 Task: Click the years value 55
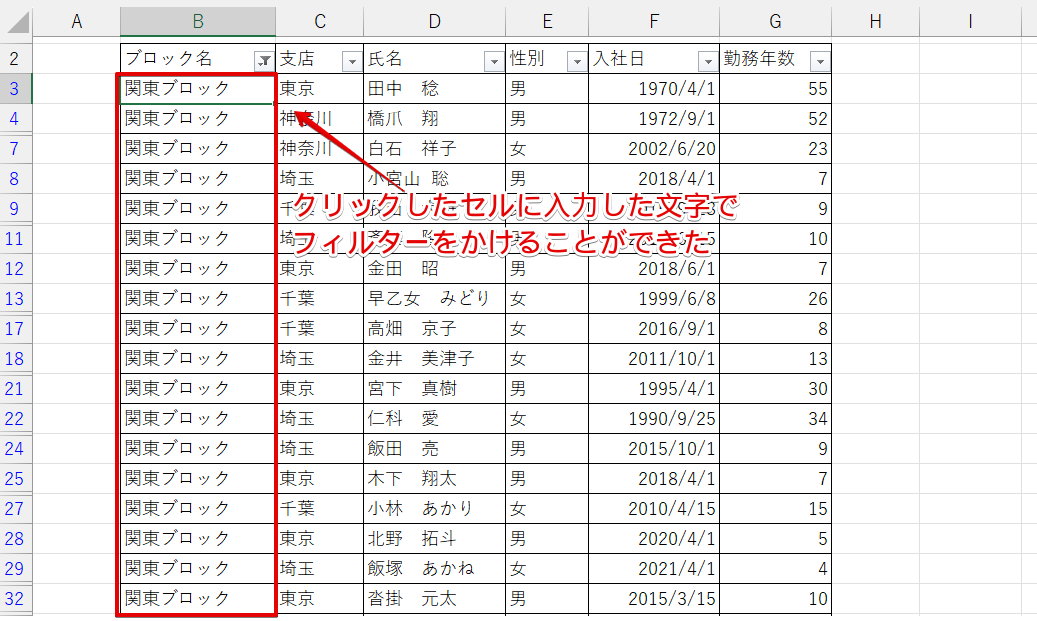(x=818, y=89)
